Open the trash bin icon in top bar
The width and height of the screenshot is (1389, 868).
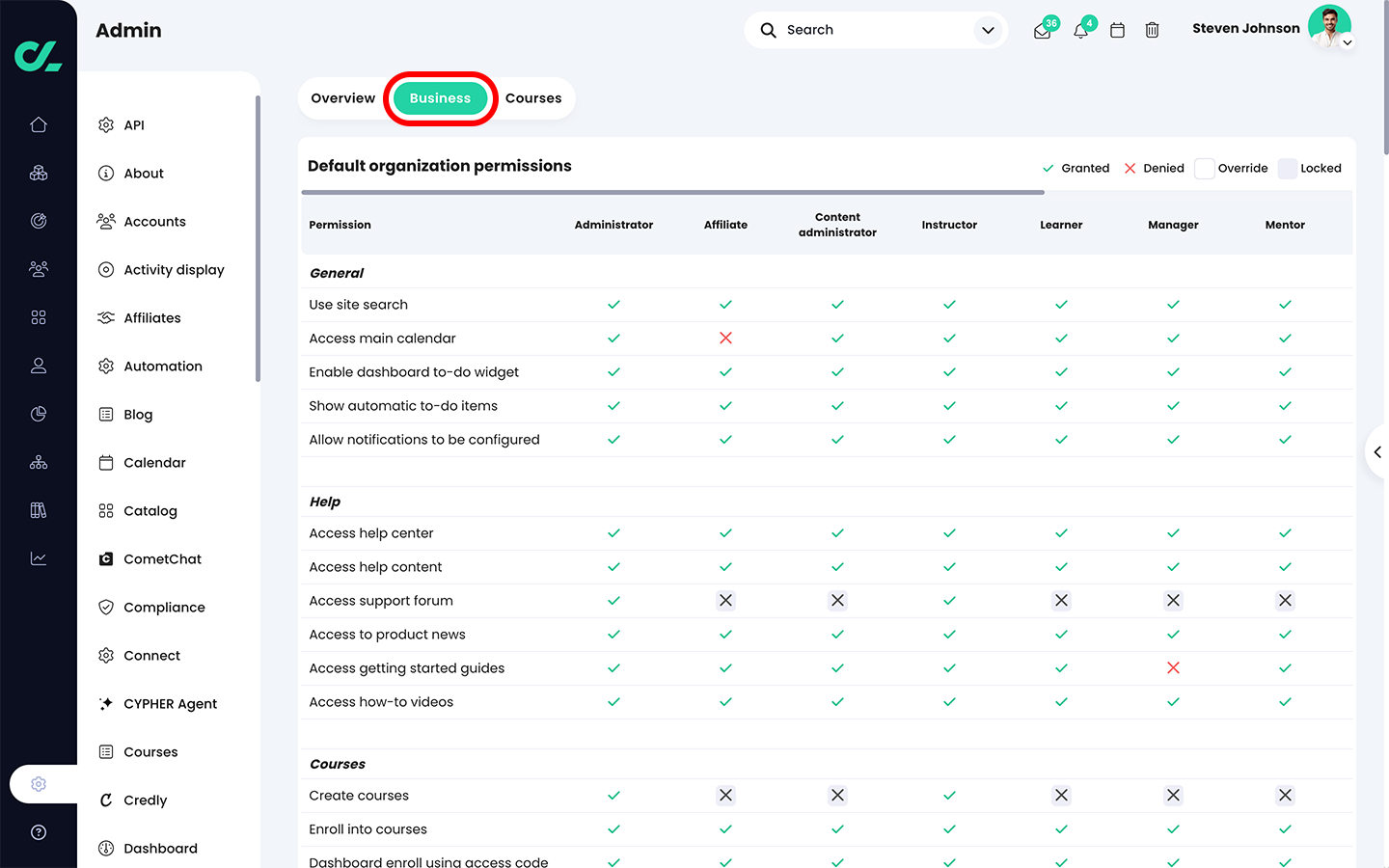pyautogui.click(x=1152, y=30)
